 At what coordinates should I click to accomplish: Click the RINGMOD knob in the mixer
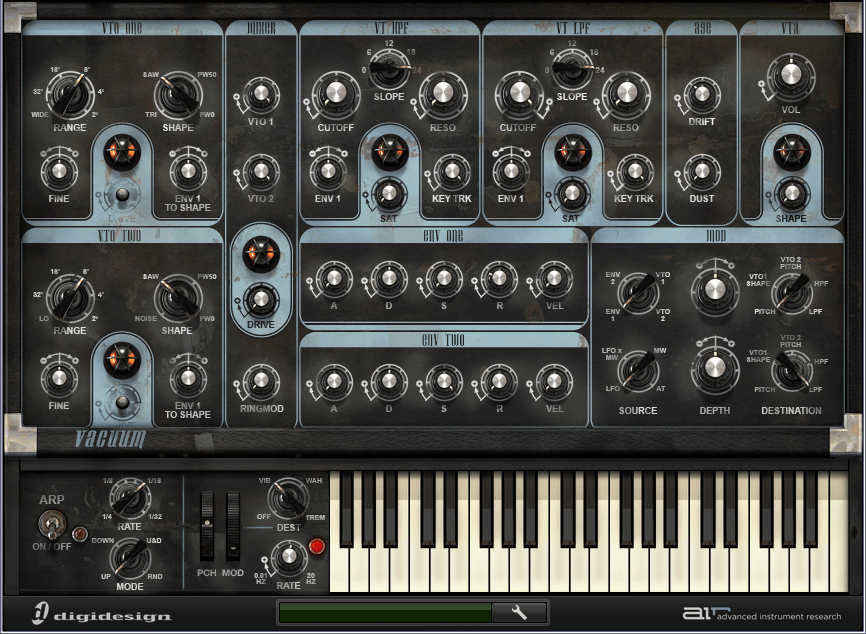coord(260,381)
